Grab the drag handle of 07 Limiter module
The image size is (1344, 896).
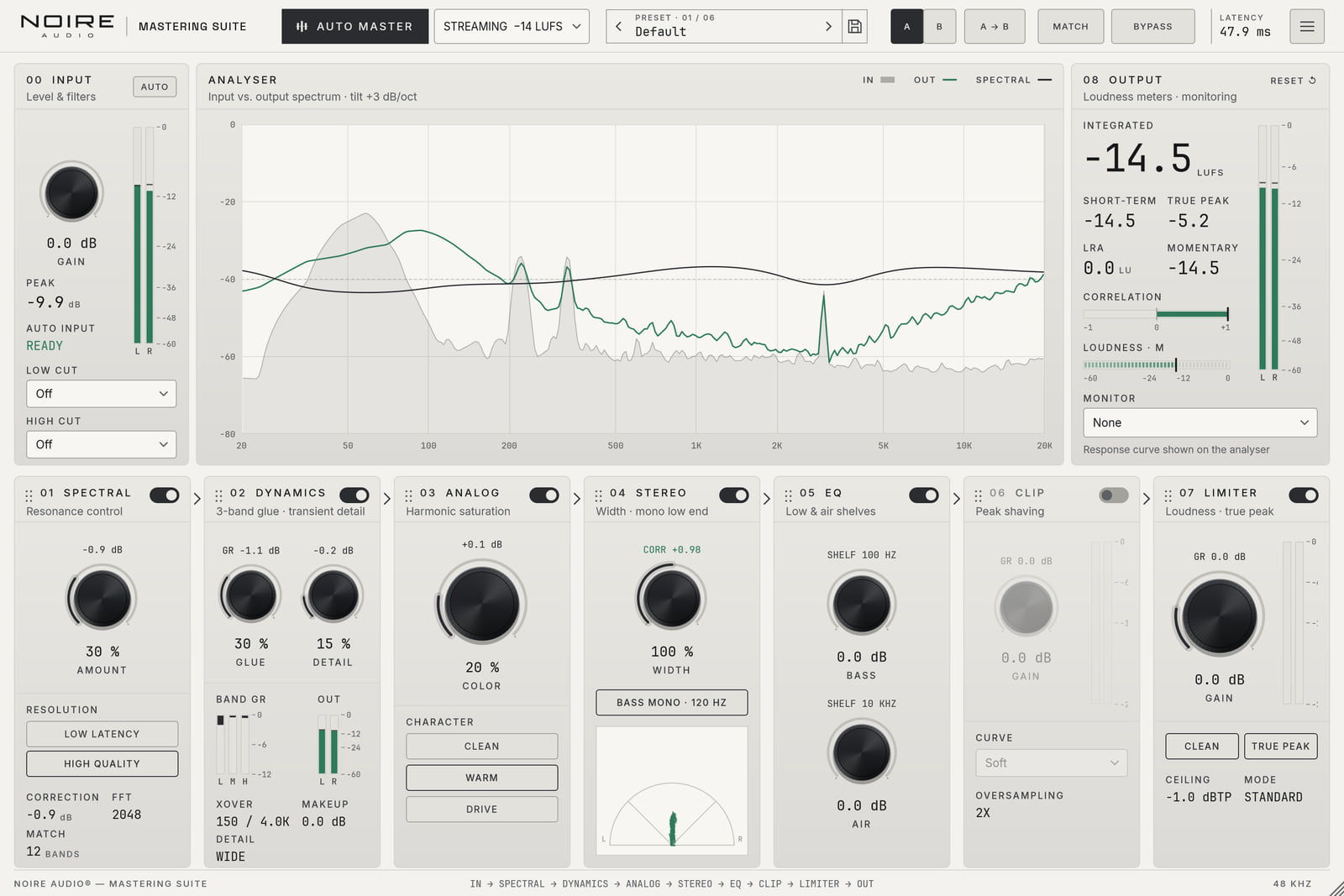(1168, 495)
